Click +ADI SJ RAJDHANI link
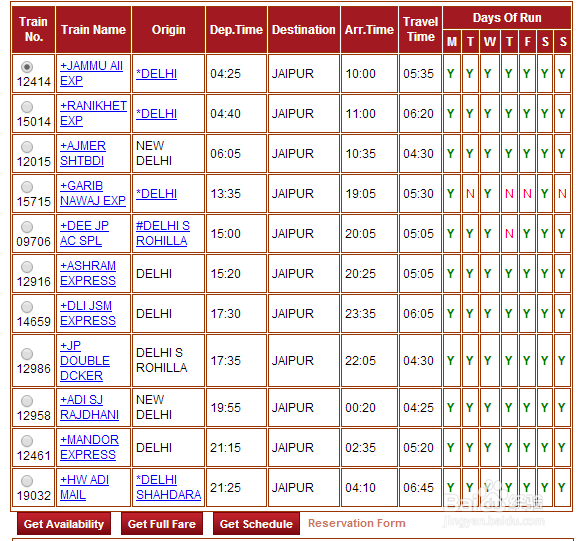Image resolution: width=578 pixels, height=541 pixels. [x=89, y=407]
